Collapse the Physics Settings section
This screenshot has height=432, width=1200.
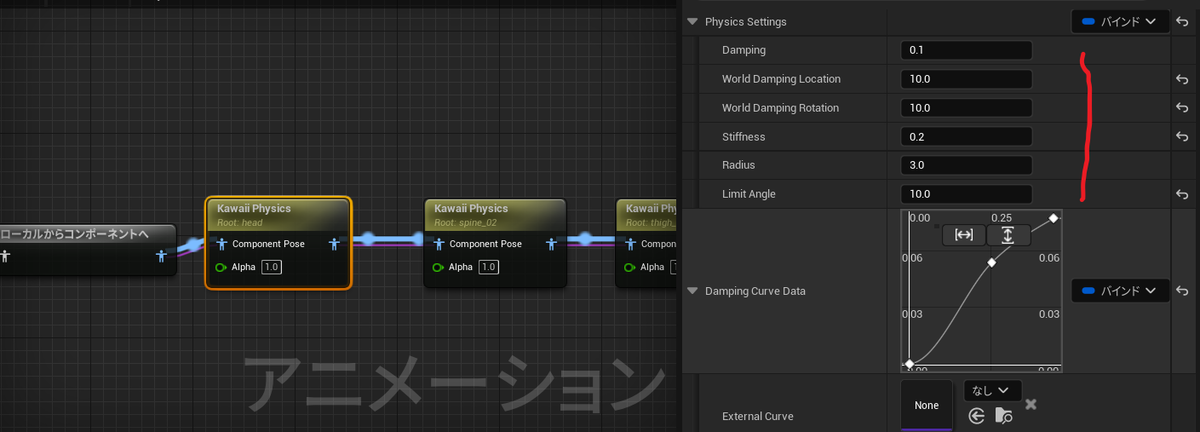point(692,21)
